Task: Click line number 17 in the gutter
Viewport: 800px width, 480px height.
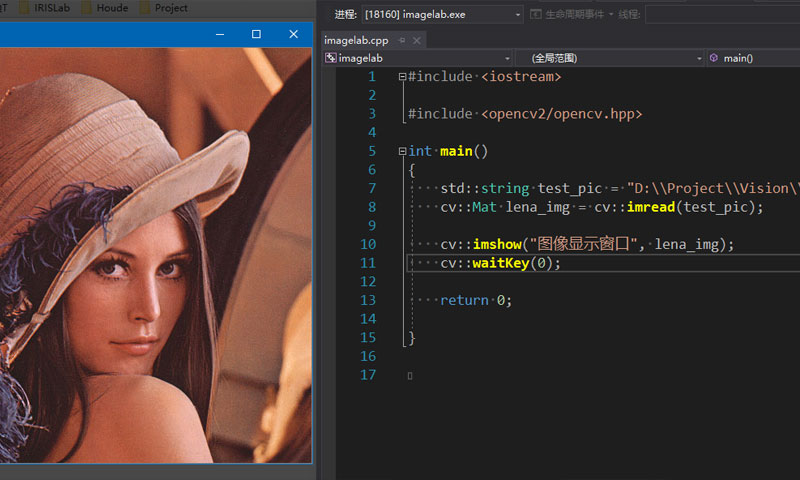Action: pos(368,375)
